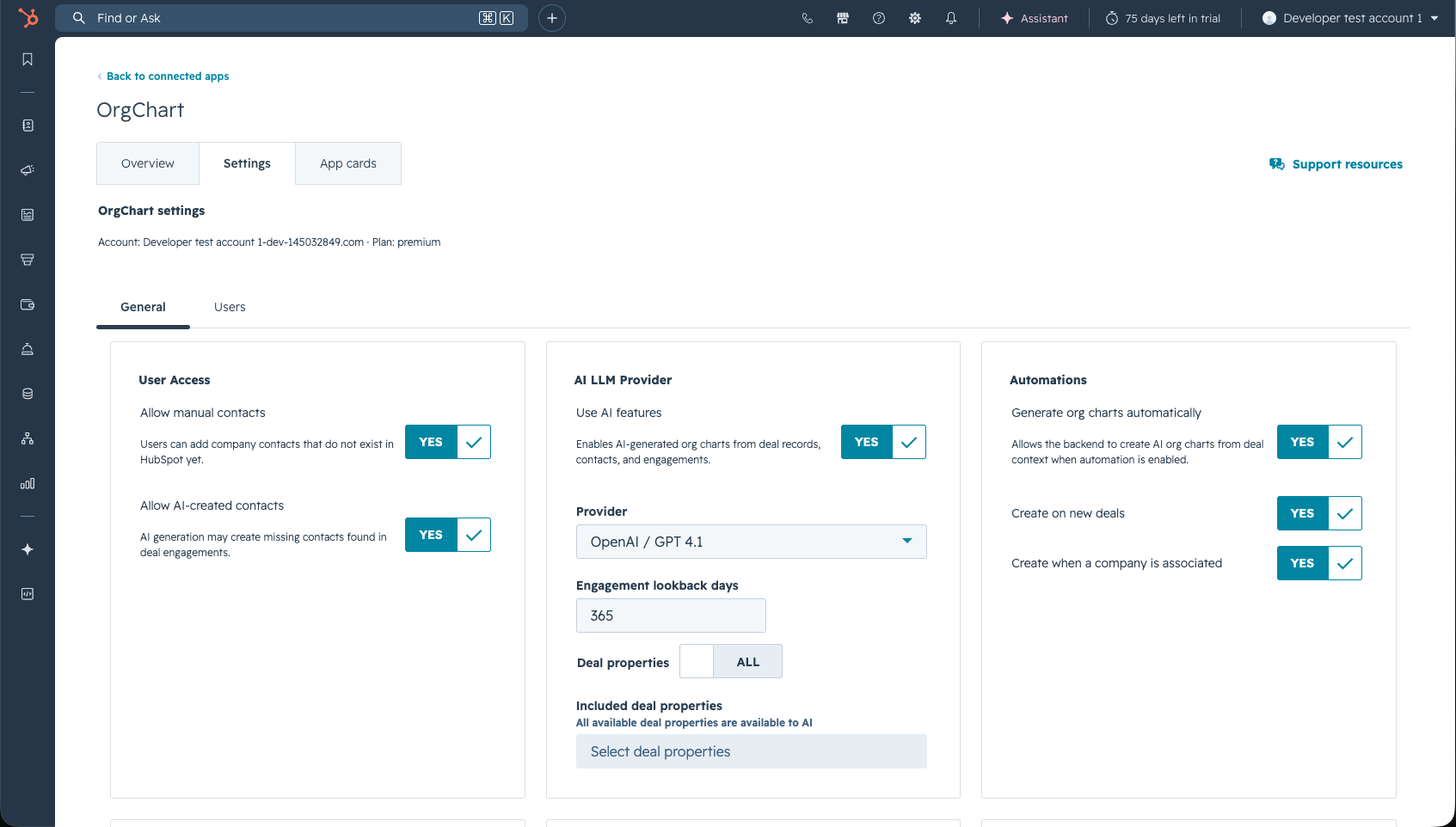
Task: Click the Support resources chat icon
Action: pyautogui.click(x=1277, y=164)
